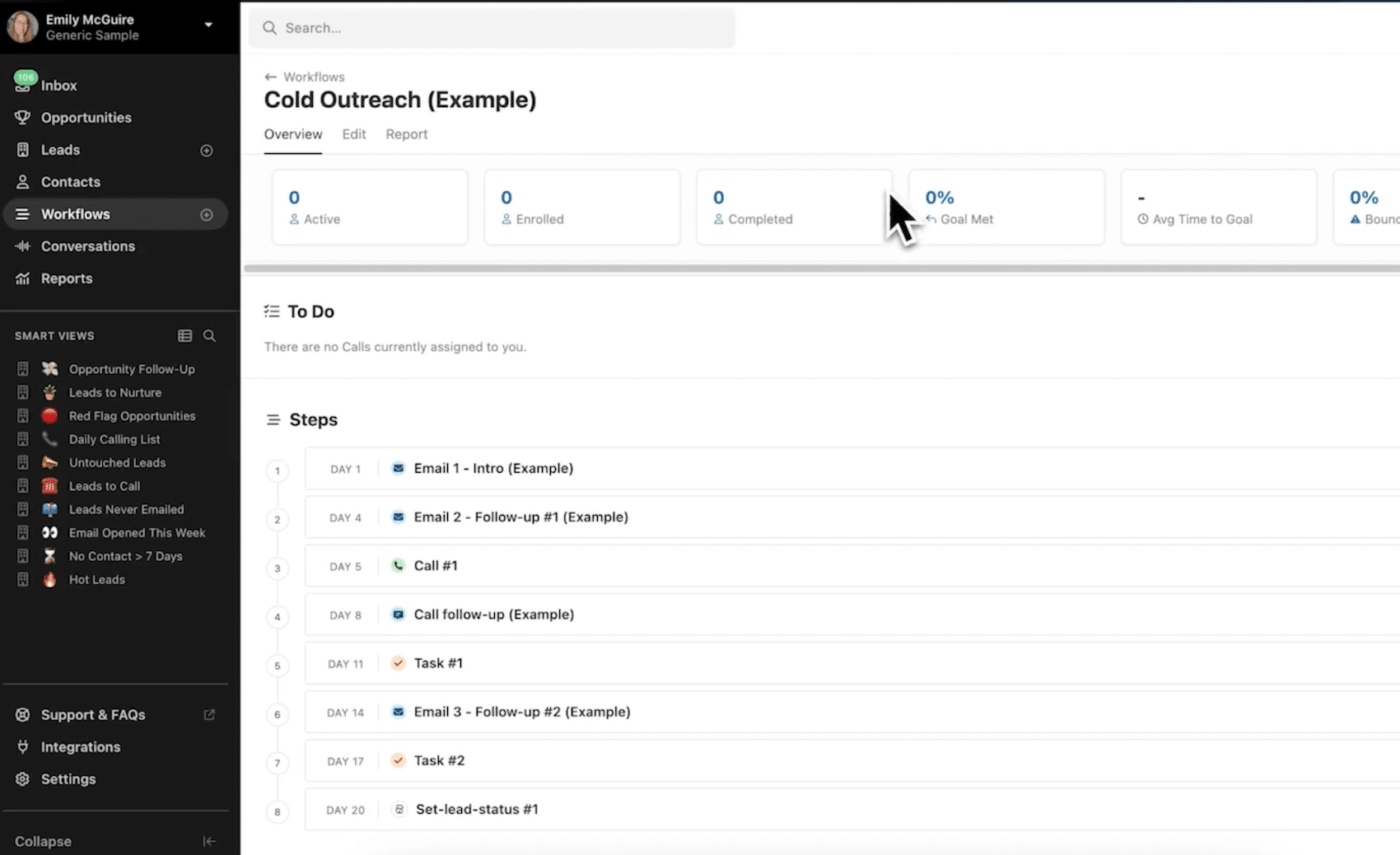The width and height of the screenshot is (1400, 855).
Task: Switch to the Overview tab
Action: click(x=293, y=134)
